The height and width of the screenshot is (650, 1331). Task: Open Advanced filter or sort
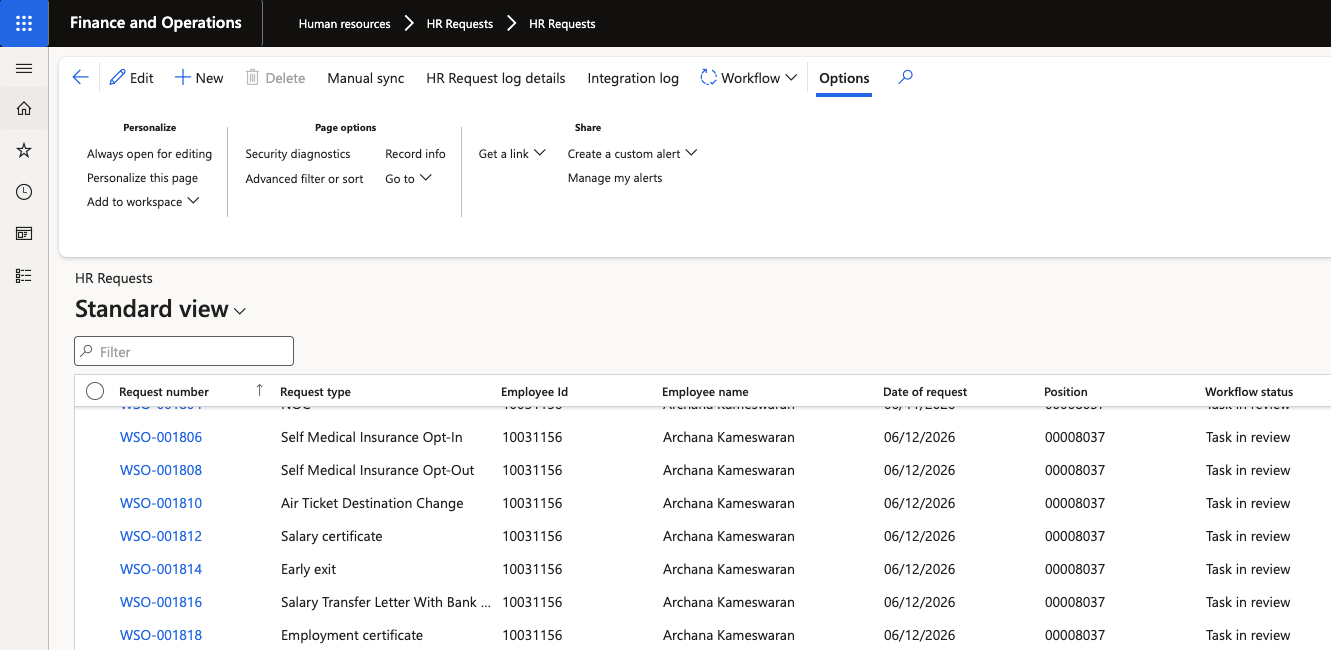coord(305,179)
